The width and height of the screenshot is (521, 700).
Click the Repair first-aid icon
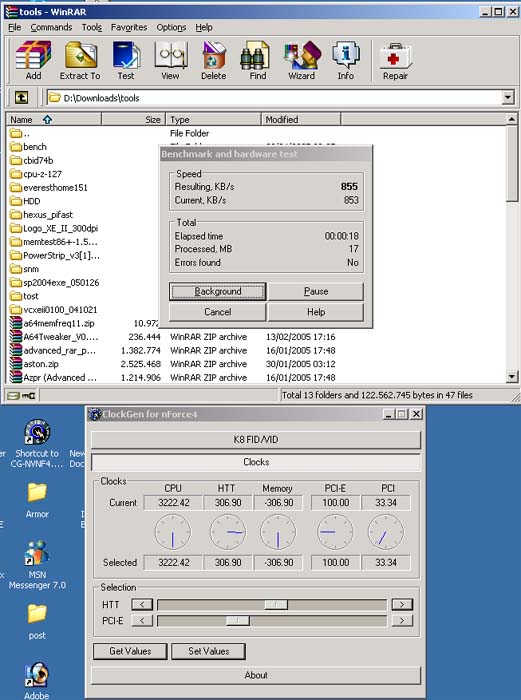pyautogui.click(x=395, y=60)
